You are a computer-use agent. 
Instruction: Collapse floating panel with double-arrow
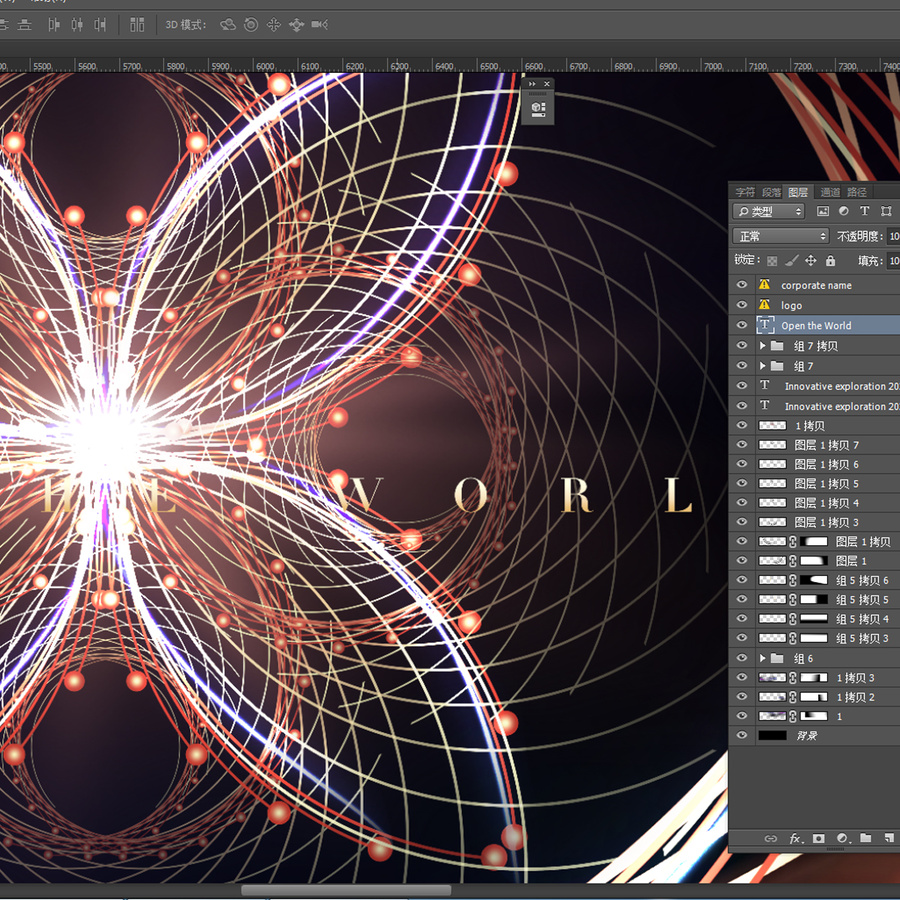pyautogui.click(x=532, y=84)
